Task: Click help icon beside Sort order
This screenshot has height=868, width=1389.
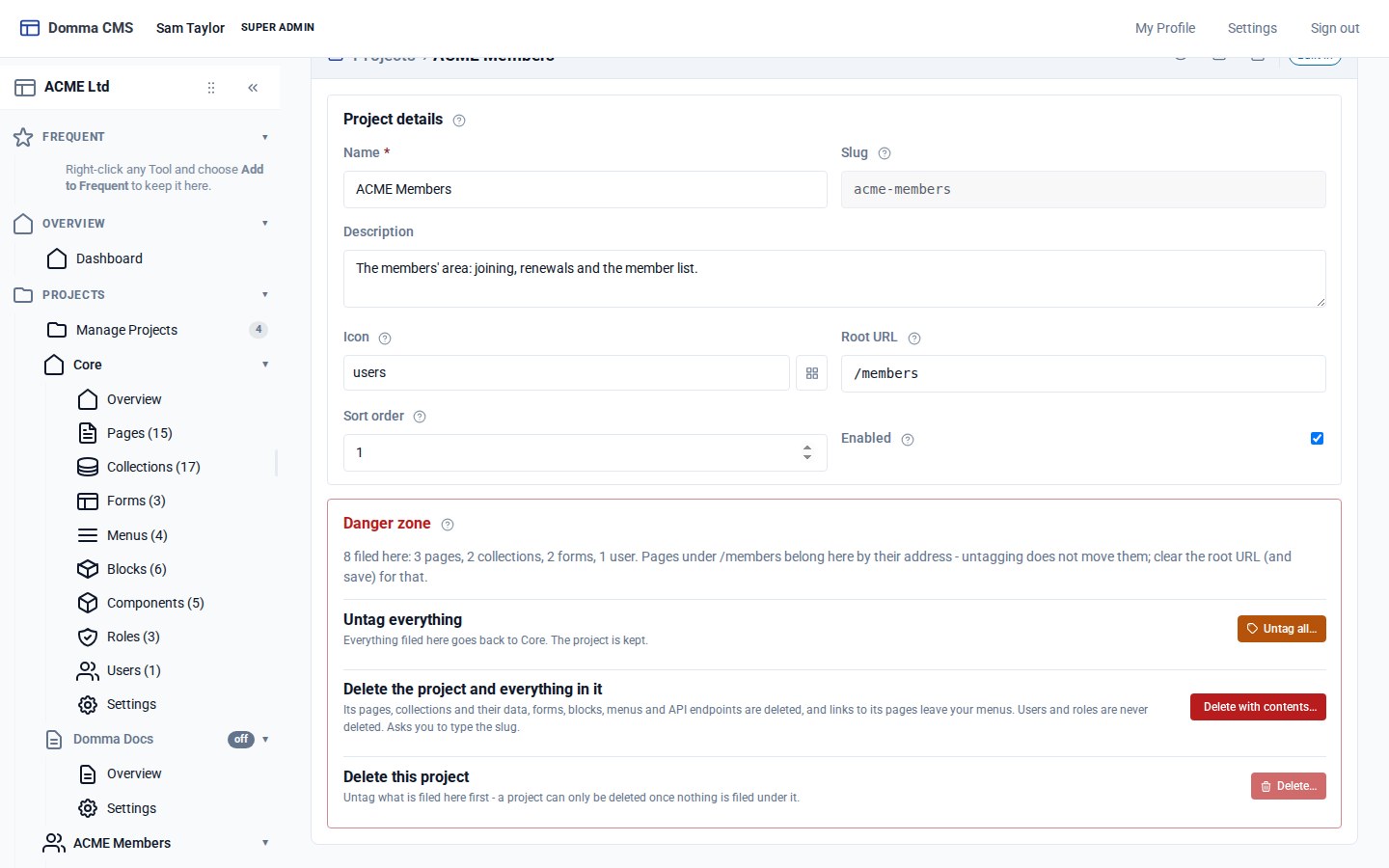Action: [420, 418]
